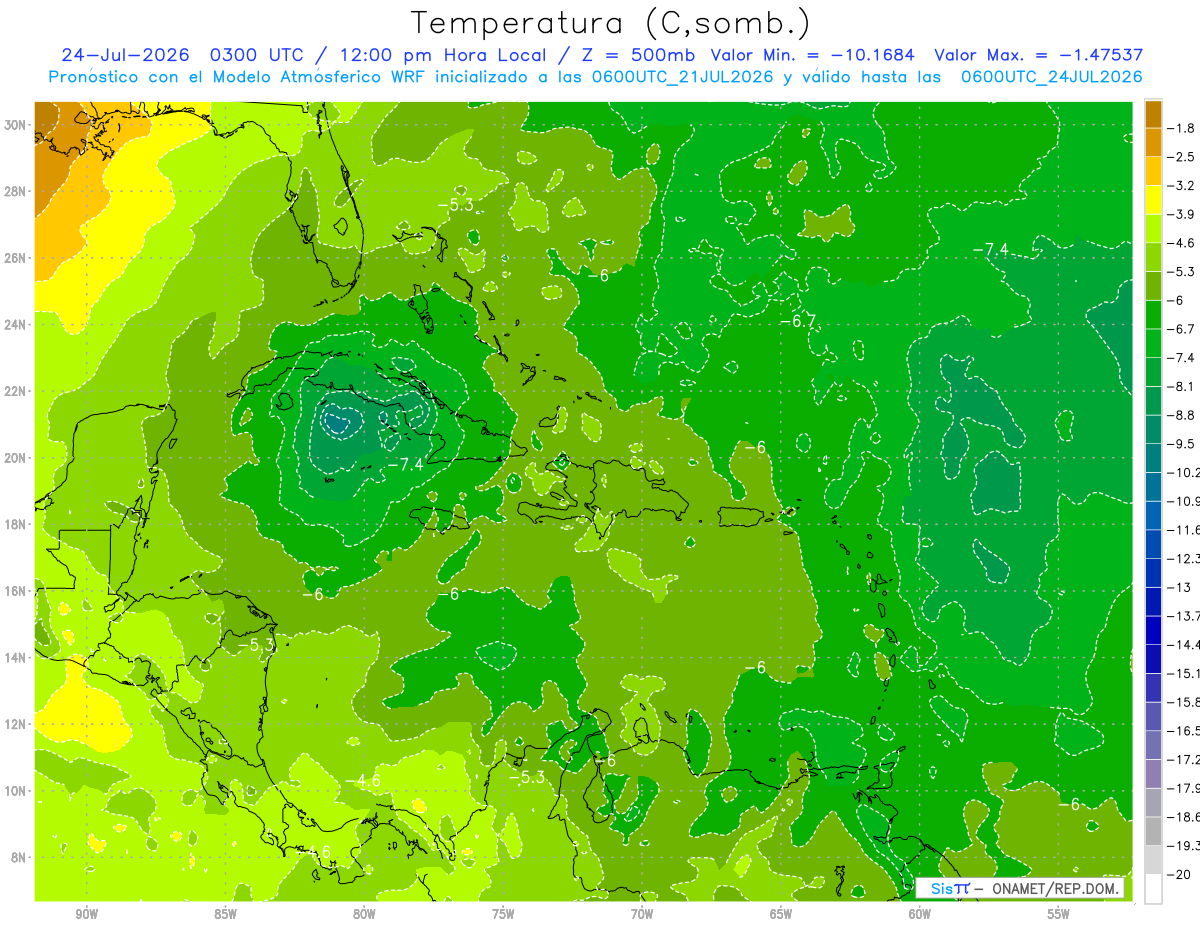Screen dimensions: 1200x927
Task: Click the "10N" latitude axis label
Action: pyautogui.click(x=16, y=790)
